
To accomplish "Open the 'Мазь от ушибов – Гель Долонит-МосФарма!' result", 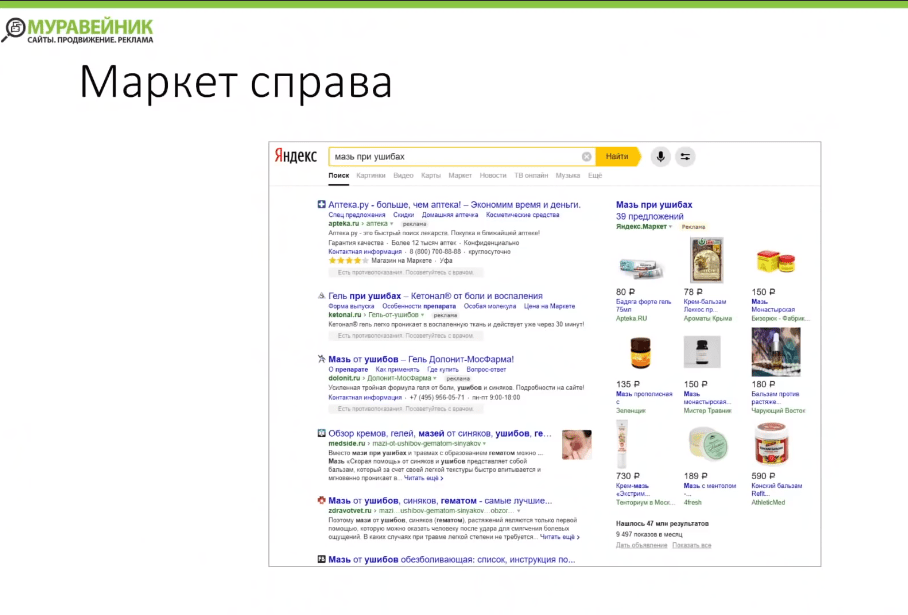I will tap(421, 359).
